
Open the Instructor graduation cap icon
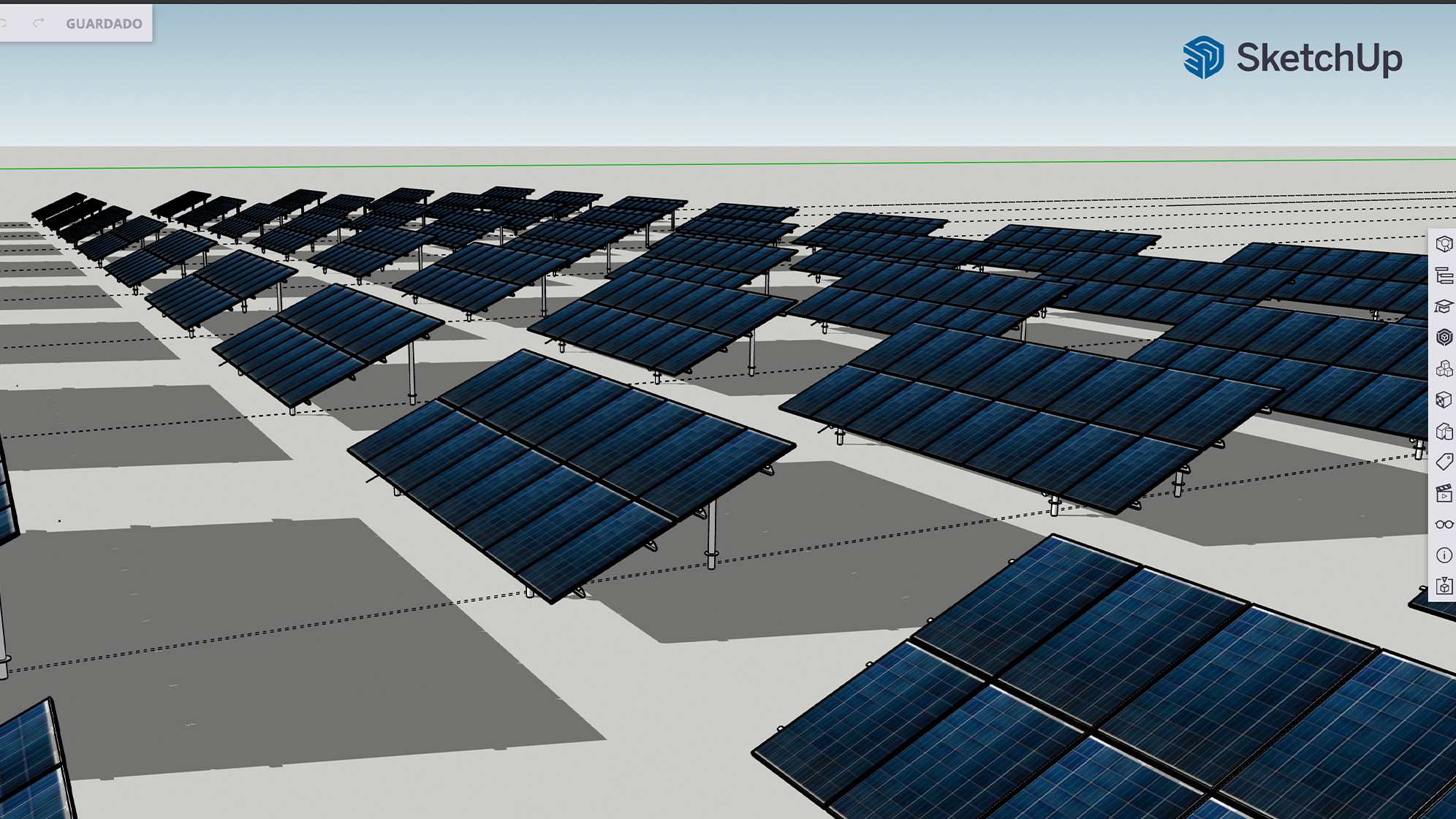[1444, 307]
